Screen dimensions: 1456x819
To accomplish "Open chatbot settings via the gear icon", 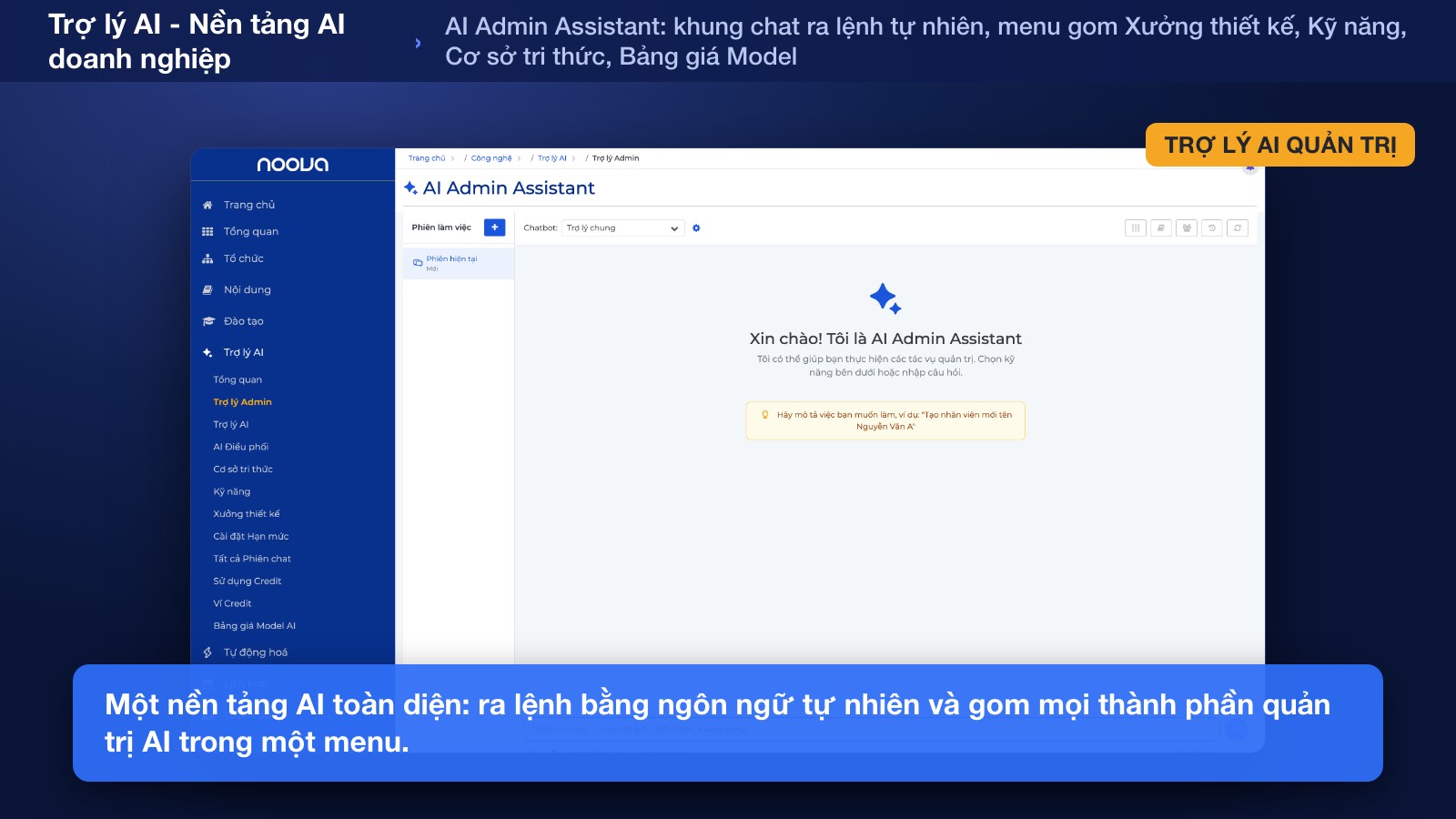I will (696, 227).
